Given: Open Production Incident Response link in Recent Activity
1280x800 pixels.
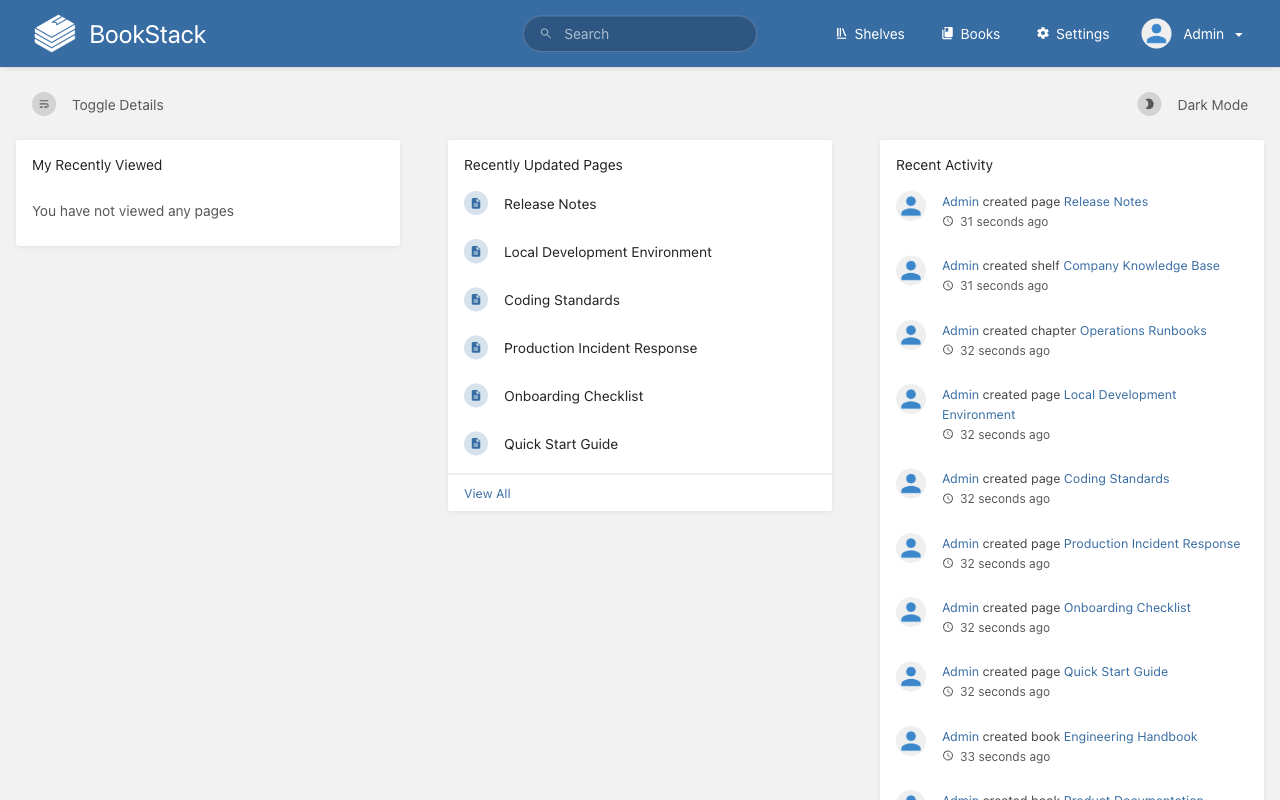Looking at the screenshot, I should click(x=1152, y=543).
